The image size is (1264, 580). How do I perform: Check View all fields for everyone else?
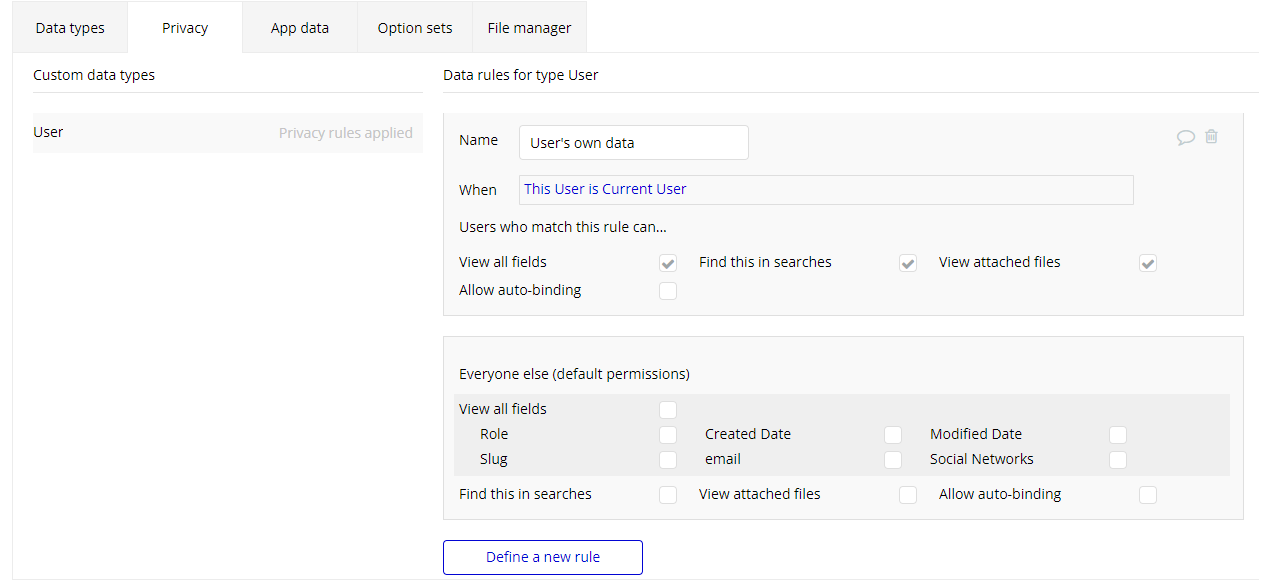pyautogui.click(x=668, y=409)
